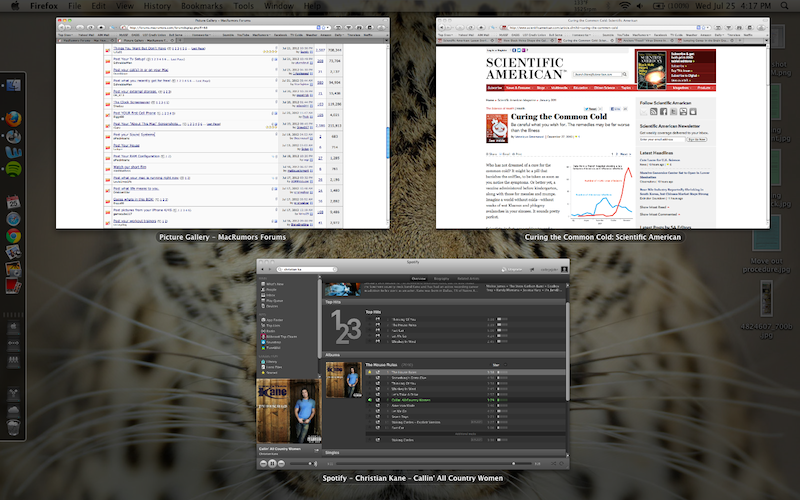
Task: Launch Google Chrome from the Dock
Action: (x=13, y=235)
